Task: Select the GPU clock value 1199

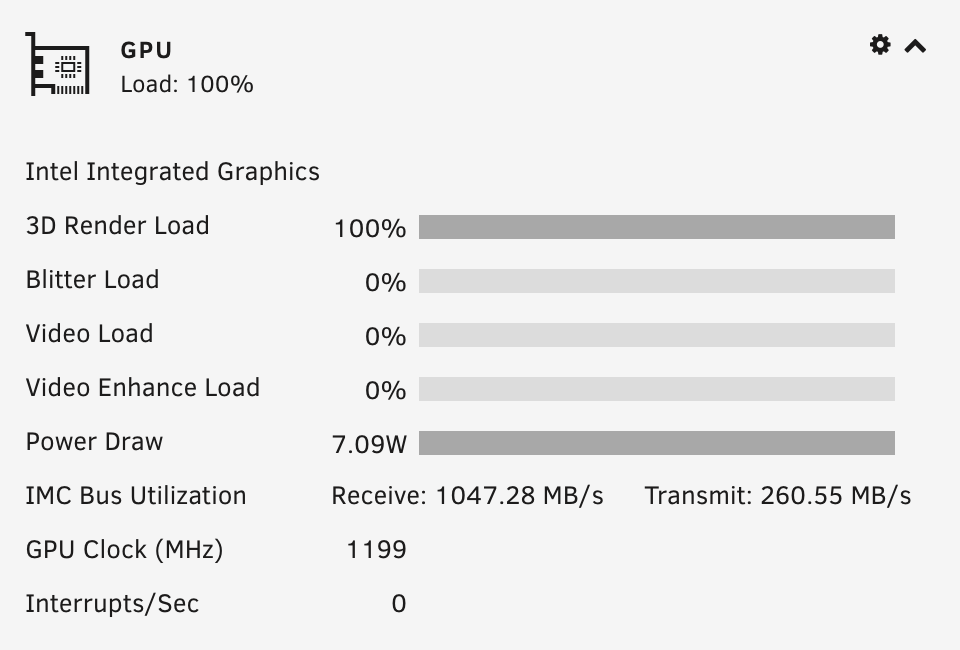Action: coord(377,550)
